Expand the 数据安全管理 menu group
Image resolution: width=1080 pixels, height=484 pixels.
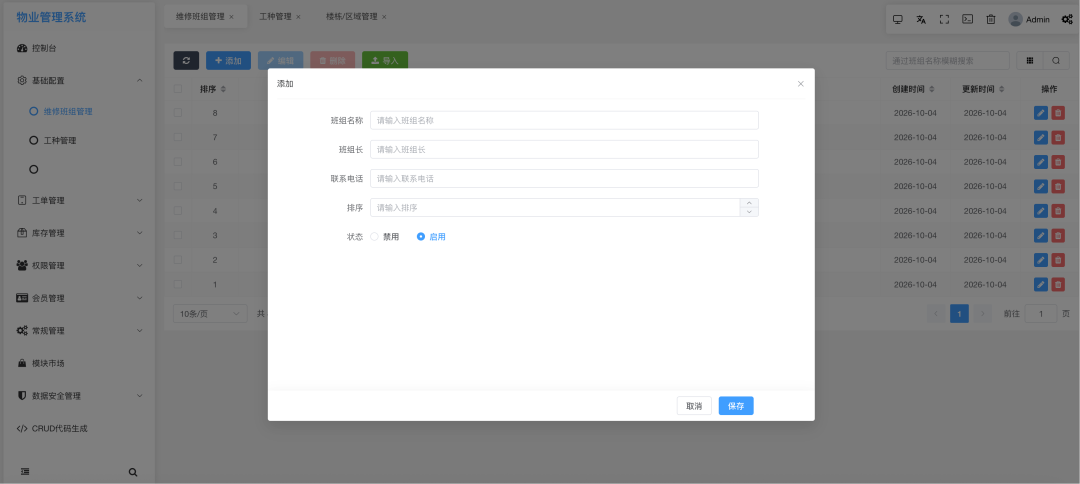coord(81,396)
